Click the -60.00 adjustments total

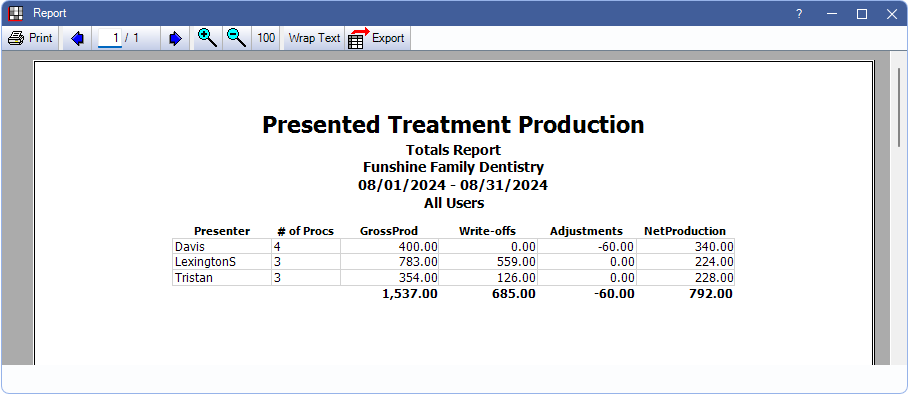pyautogui.click(x=614, y=294)
